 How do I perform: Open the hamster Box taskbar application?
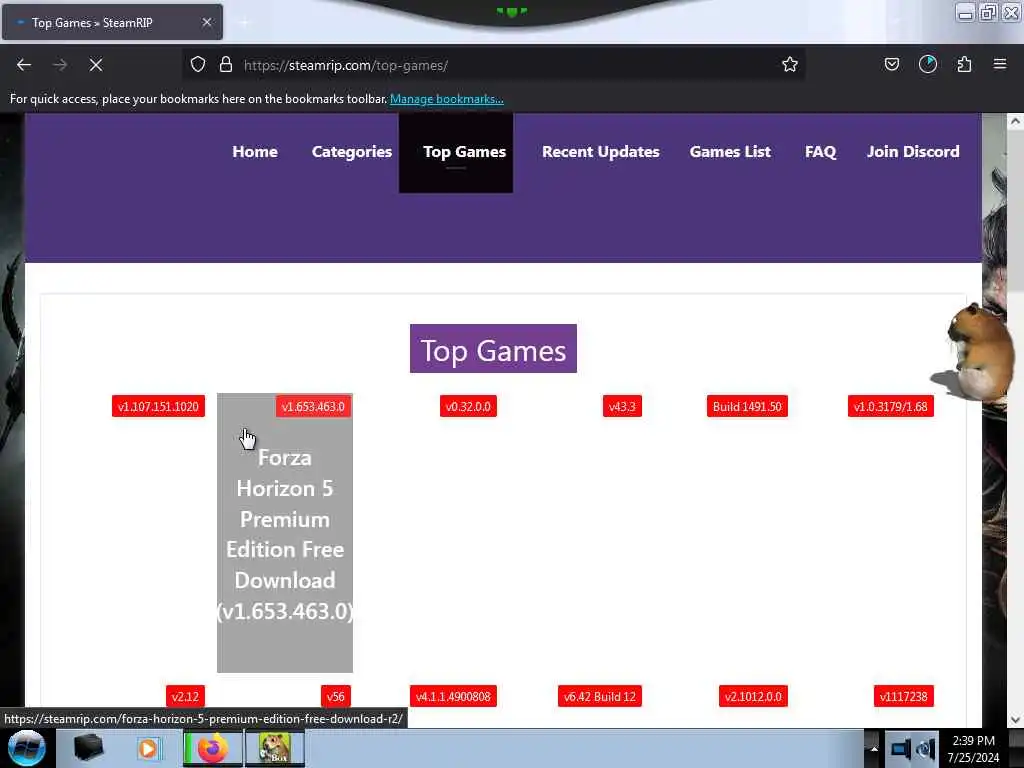coord(275,748)
